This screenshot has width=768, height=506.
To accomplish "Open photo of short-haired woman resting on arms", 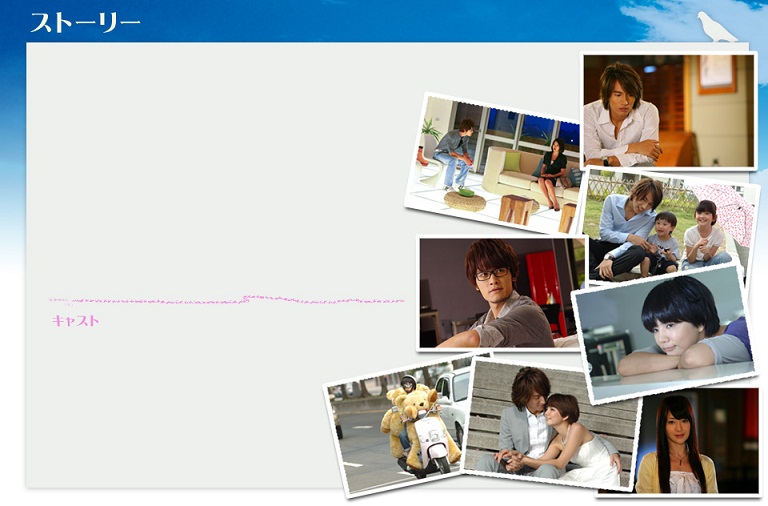I will (666, 335).
